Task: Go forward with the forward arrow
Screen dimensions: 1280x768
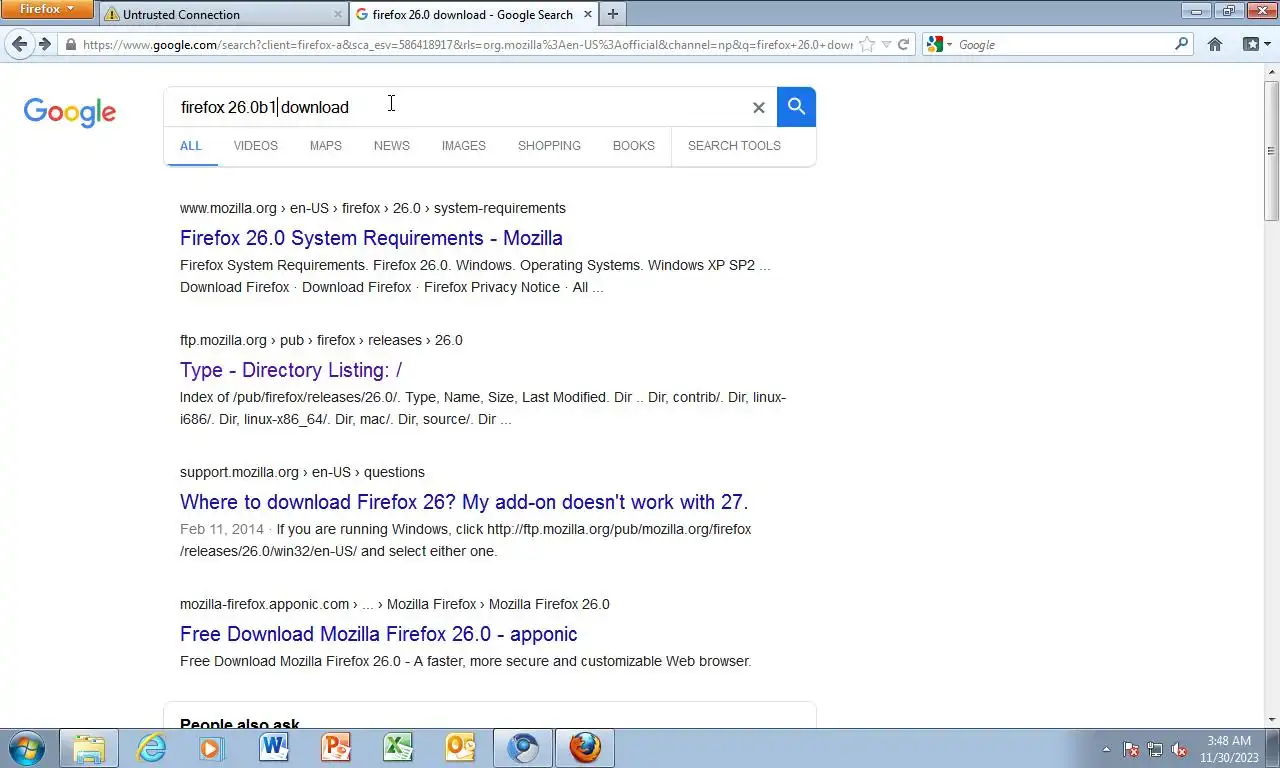Action: coord(45,44)
